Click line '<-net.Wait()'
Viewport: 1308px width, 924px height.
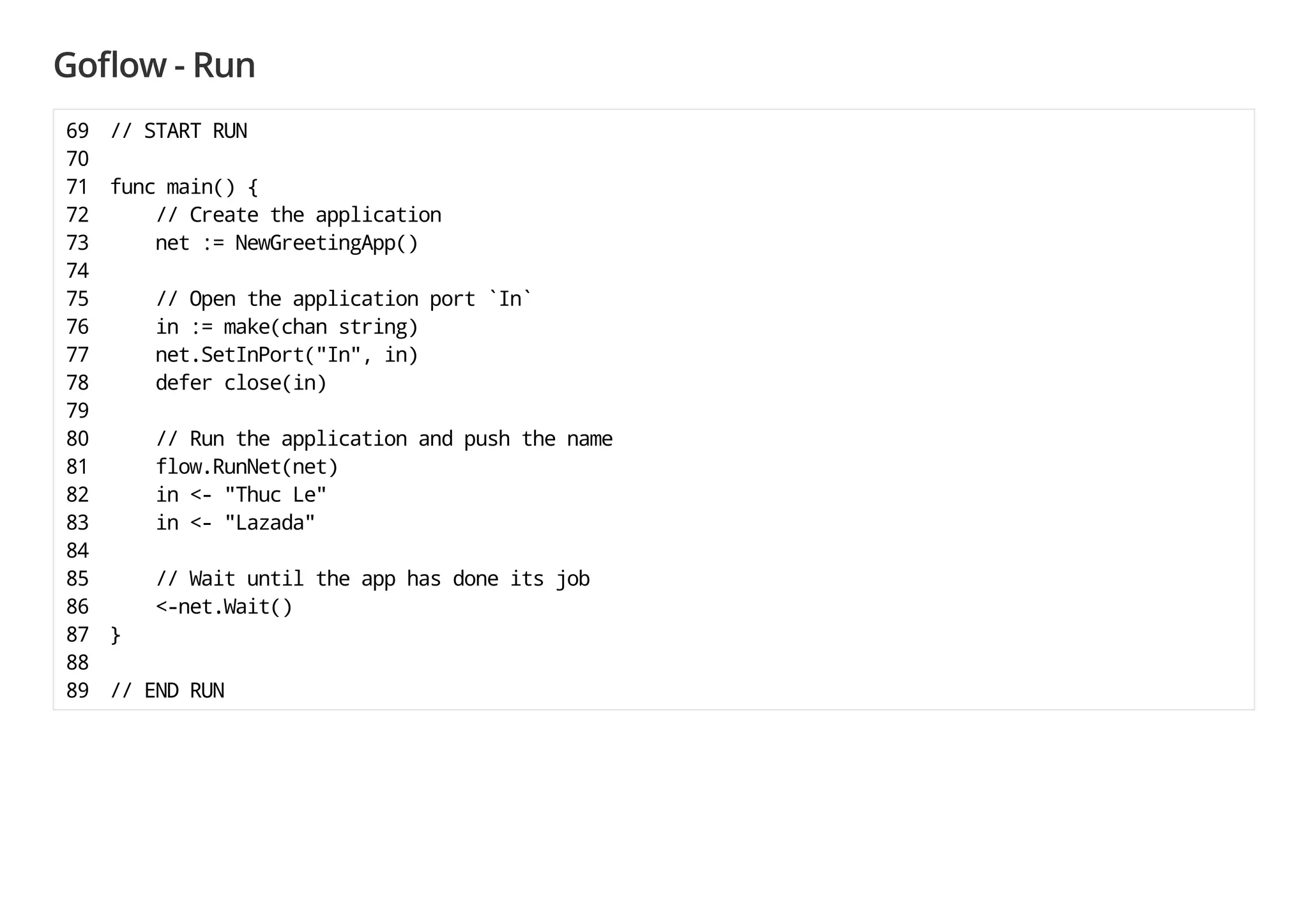224,607
